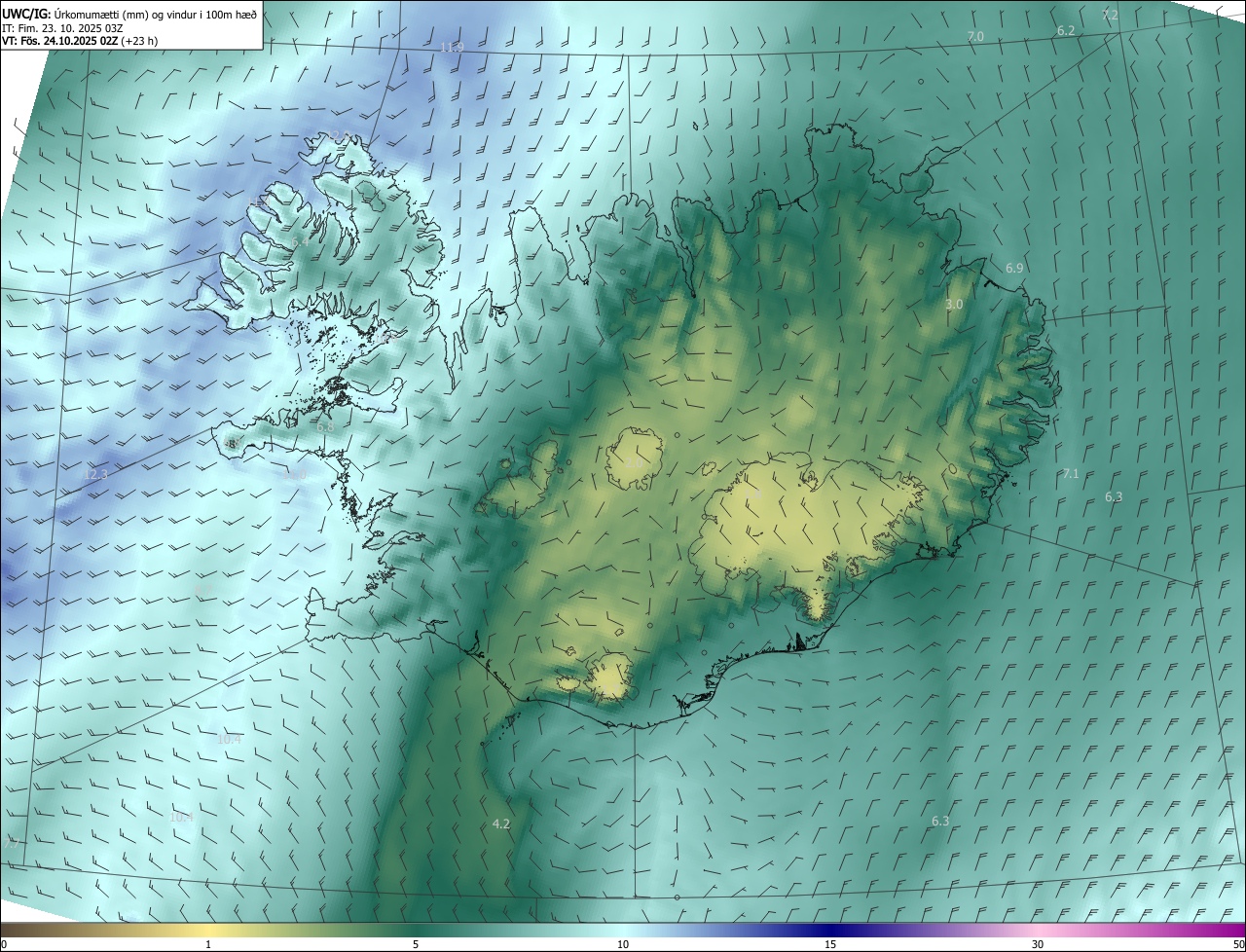1246x952 pixels.
Task: Pick the teal colorbar segment between 5 and 10
Action: click(519, 930)
